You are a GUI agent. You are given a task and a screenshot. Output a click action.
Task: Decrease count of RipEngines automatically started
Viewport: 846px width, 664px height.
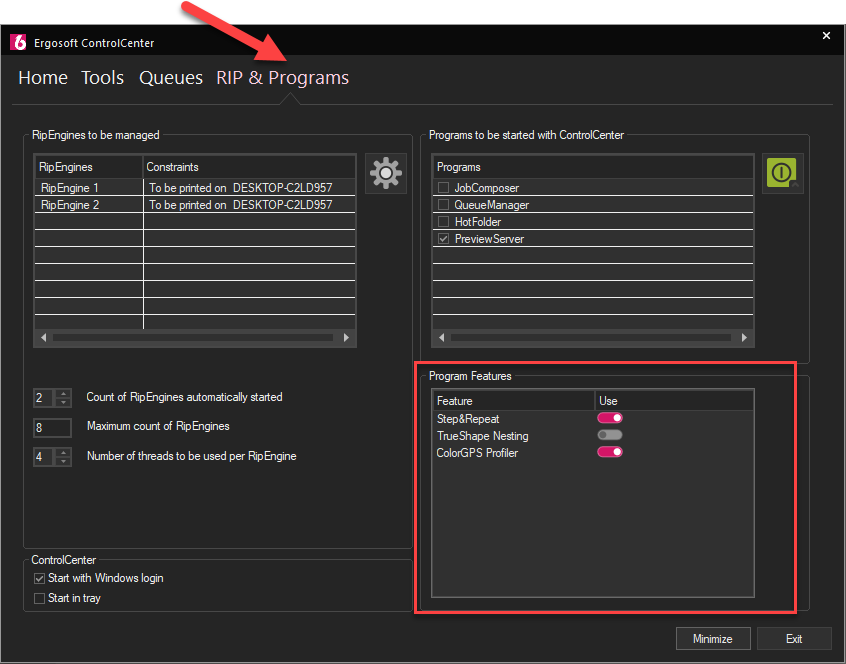pos(64,402)
